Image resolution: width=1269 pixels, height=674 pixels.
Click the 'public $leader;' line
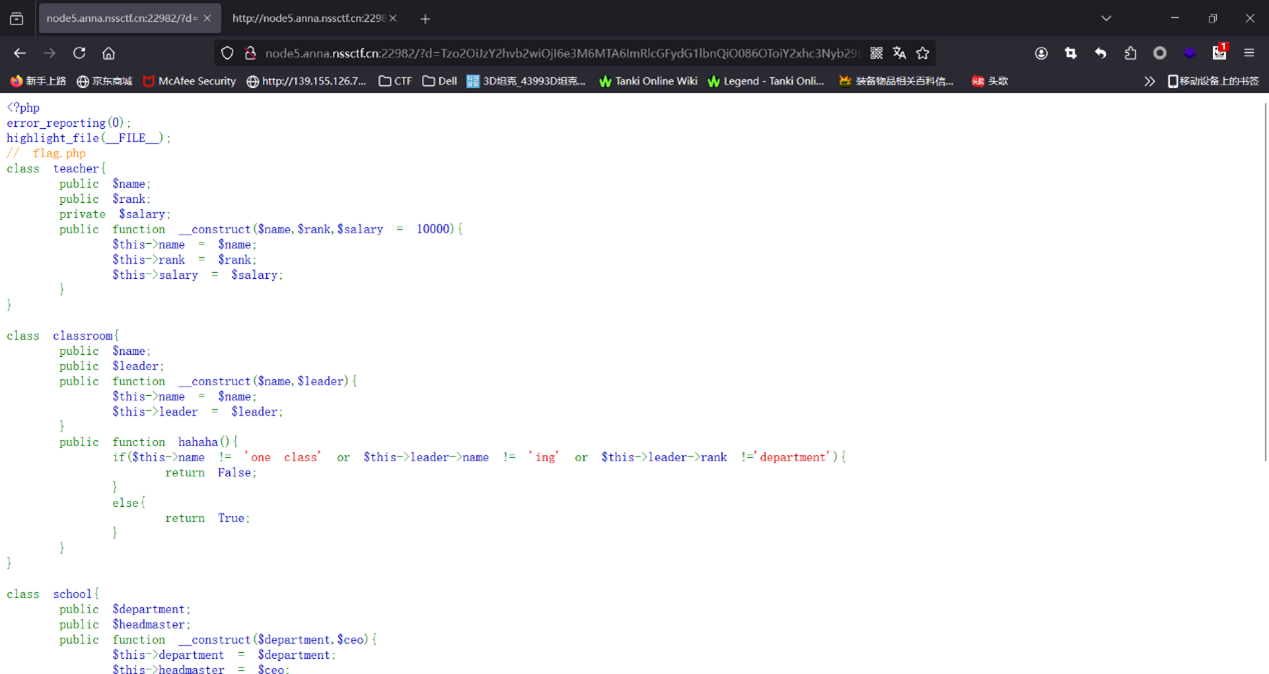pyautogui.click(x=112, y=366)
